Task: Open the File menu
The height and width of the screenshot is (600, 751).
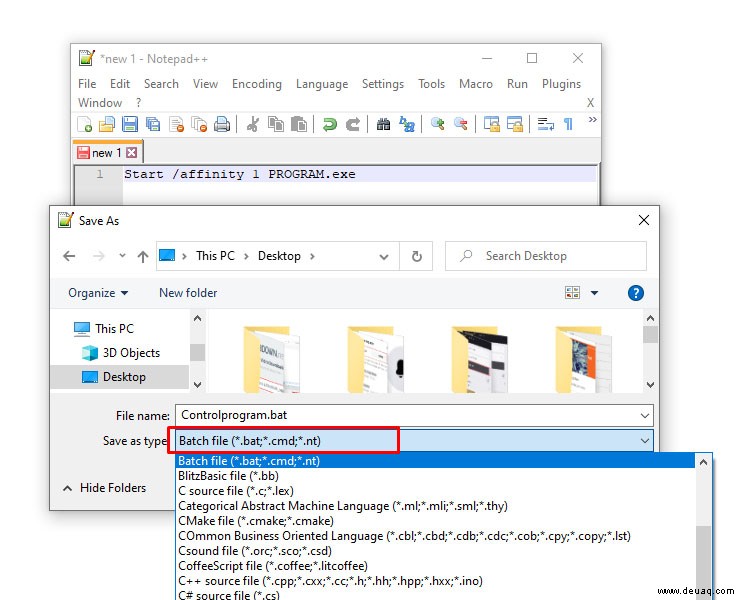Action: [87, 84]
